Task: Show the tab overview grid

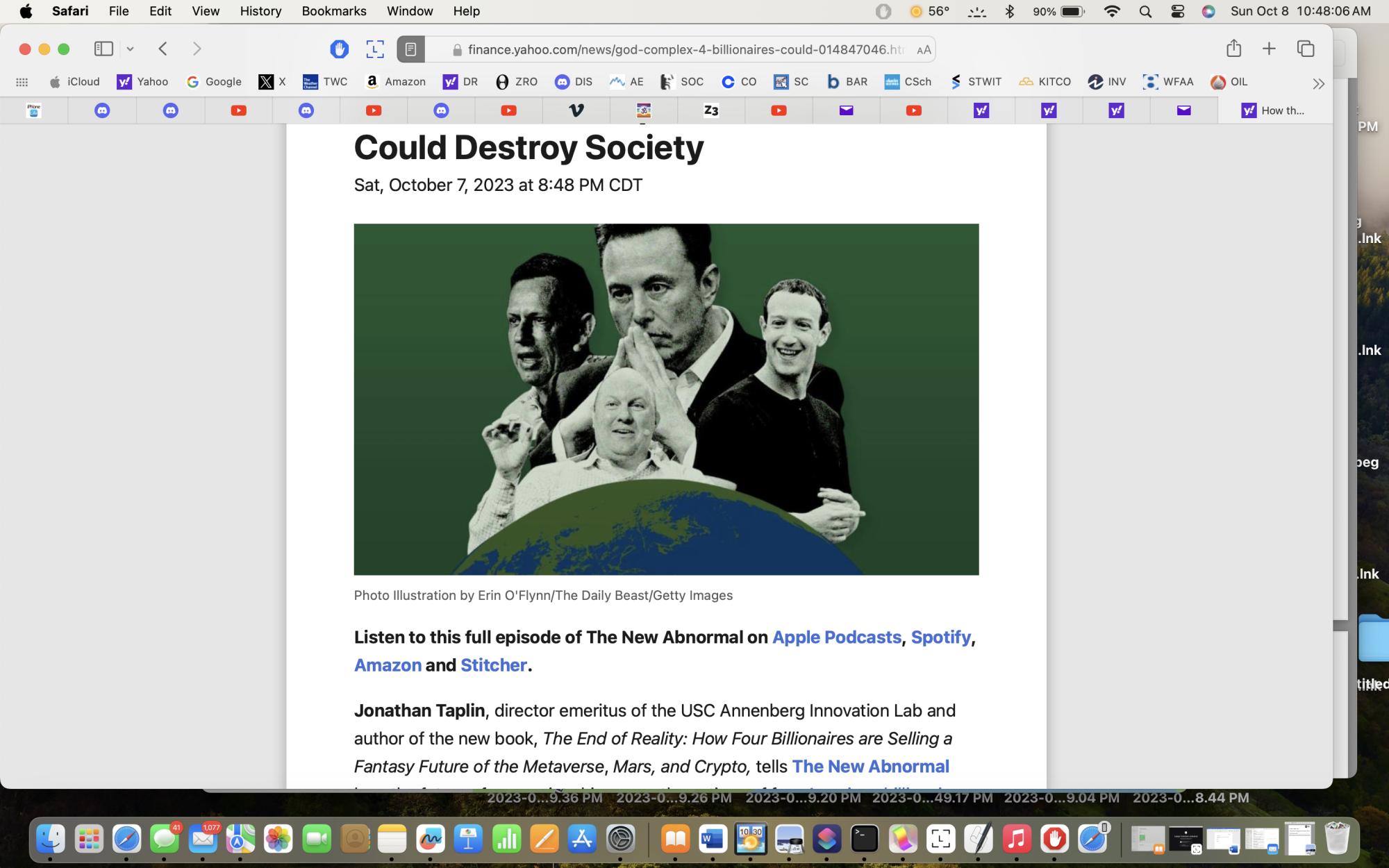Action: coord(1306,49)
